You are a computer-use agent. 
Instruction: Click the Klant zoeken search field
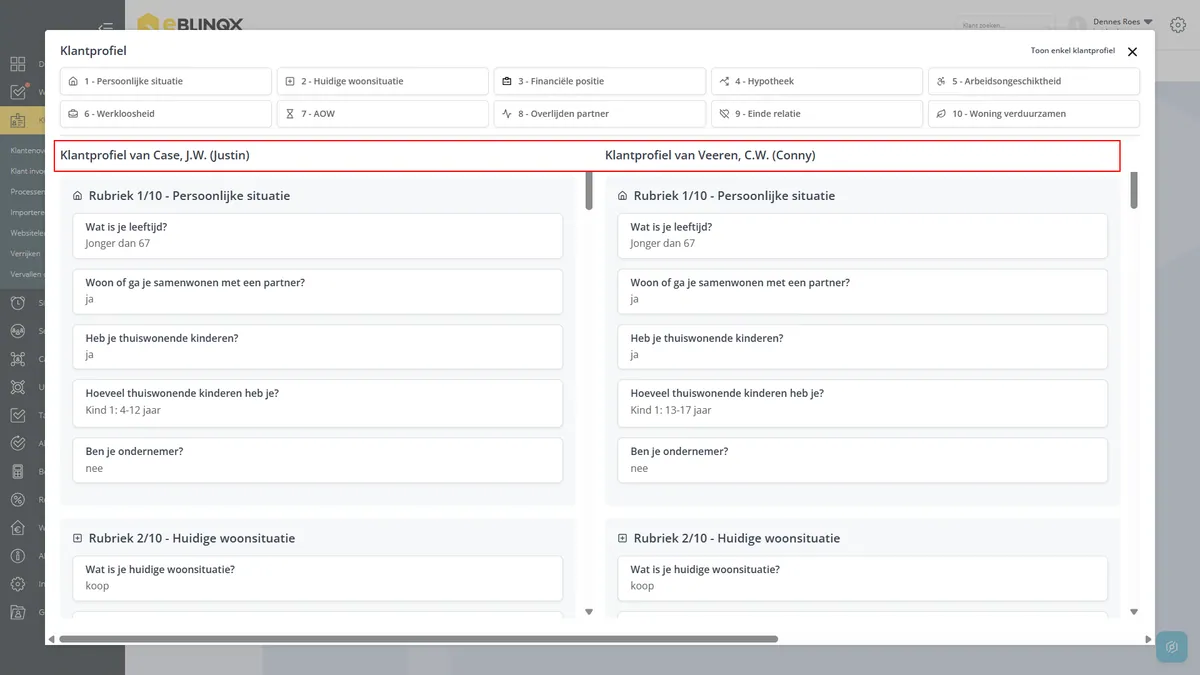pos(1005,24)
